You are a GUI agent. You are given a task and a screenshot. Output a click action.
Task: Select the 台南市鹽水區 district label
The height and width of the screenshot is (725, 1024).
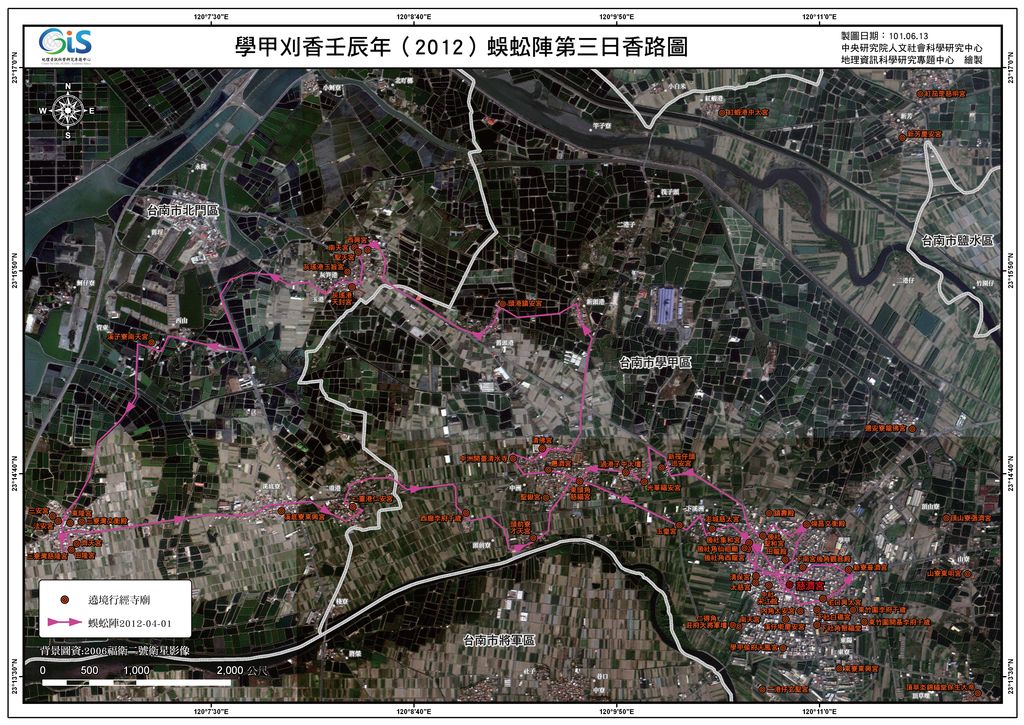coord(956,241)
